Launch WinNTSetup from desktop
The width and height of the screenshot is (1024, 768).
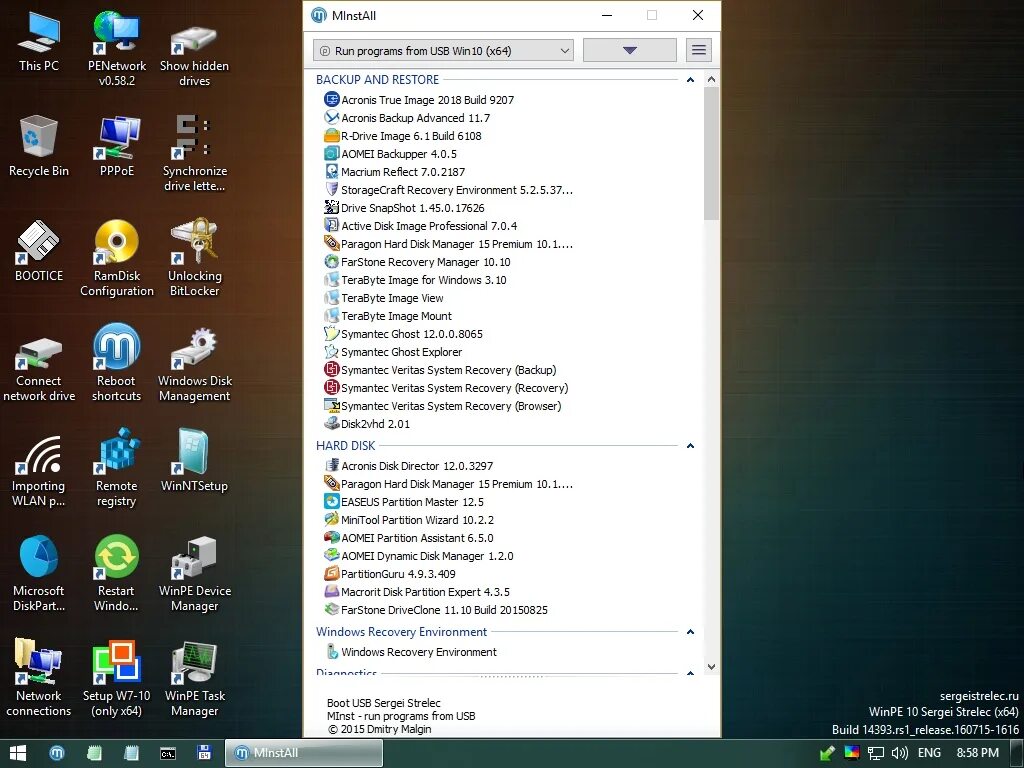point(195,460)
